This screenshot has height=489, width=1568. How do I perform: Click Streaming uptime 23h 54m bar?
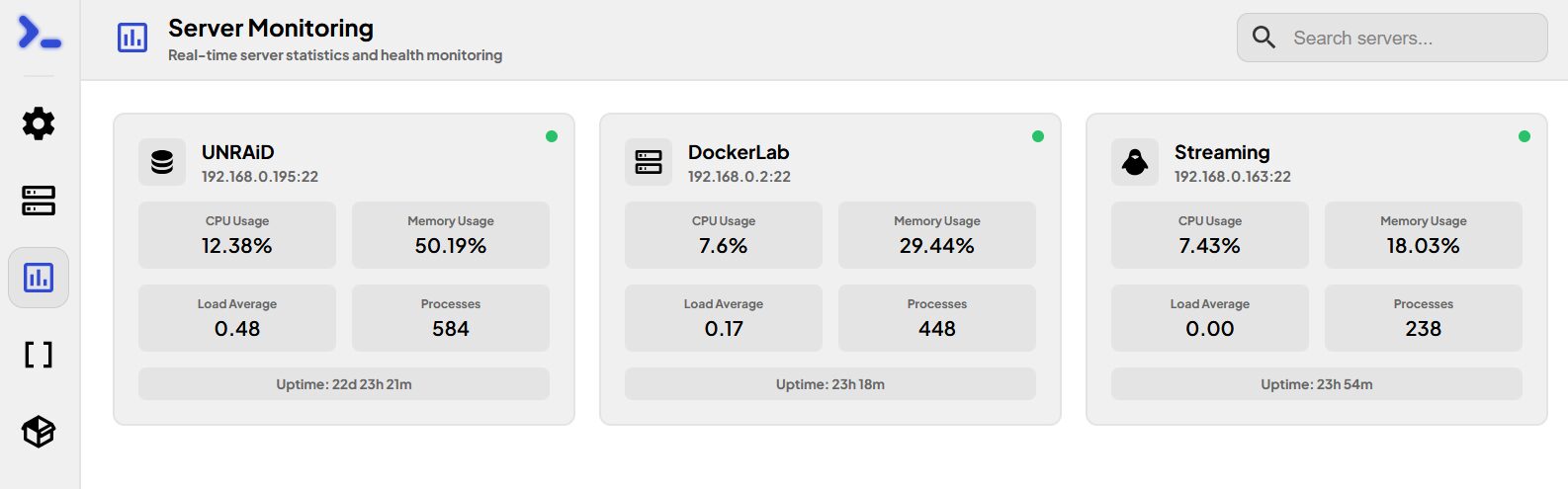[1316, 384]
